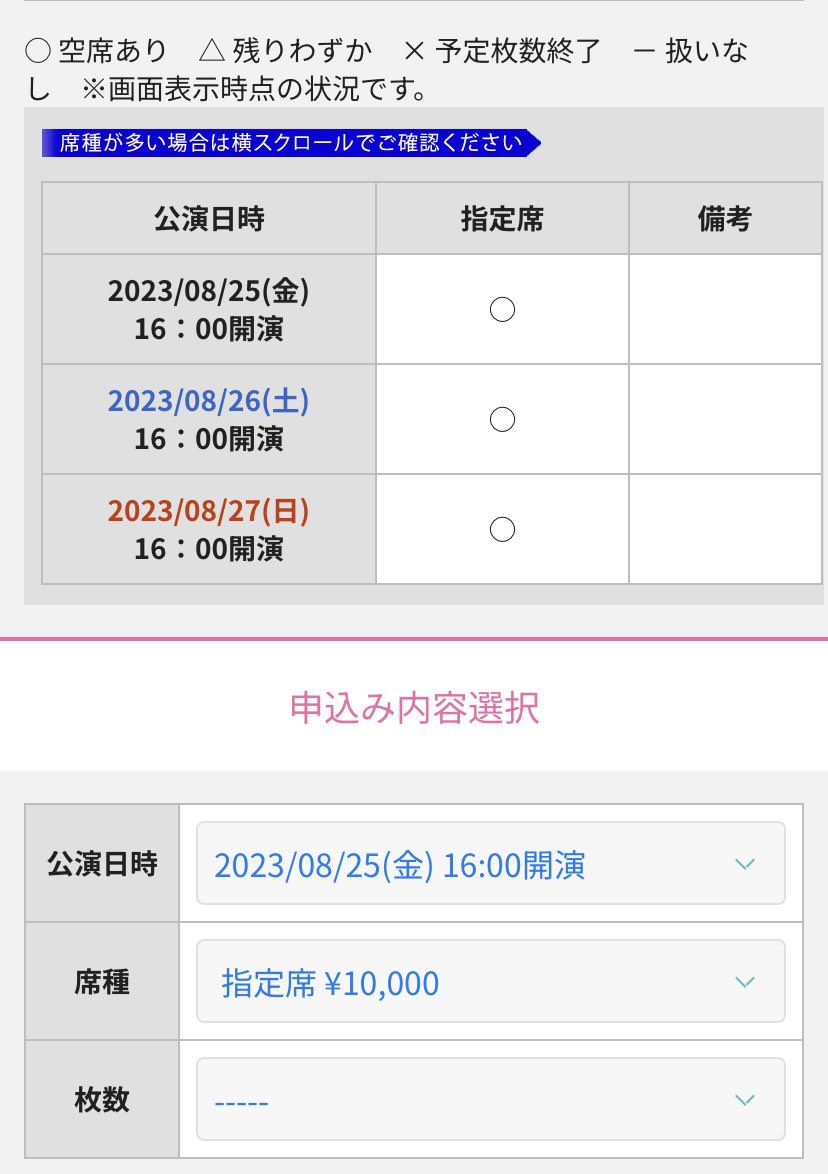The image size is (828, 1174).
Task: Select the 2023/08/26(土) performance date
Action: (x=209, y=419)
